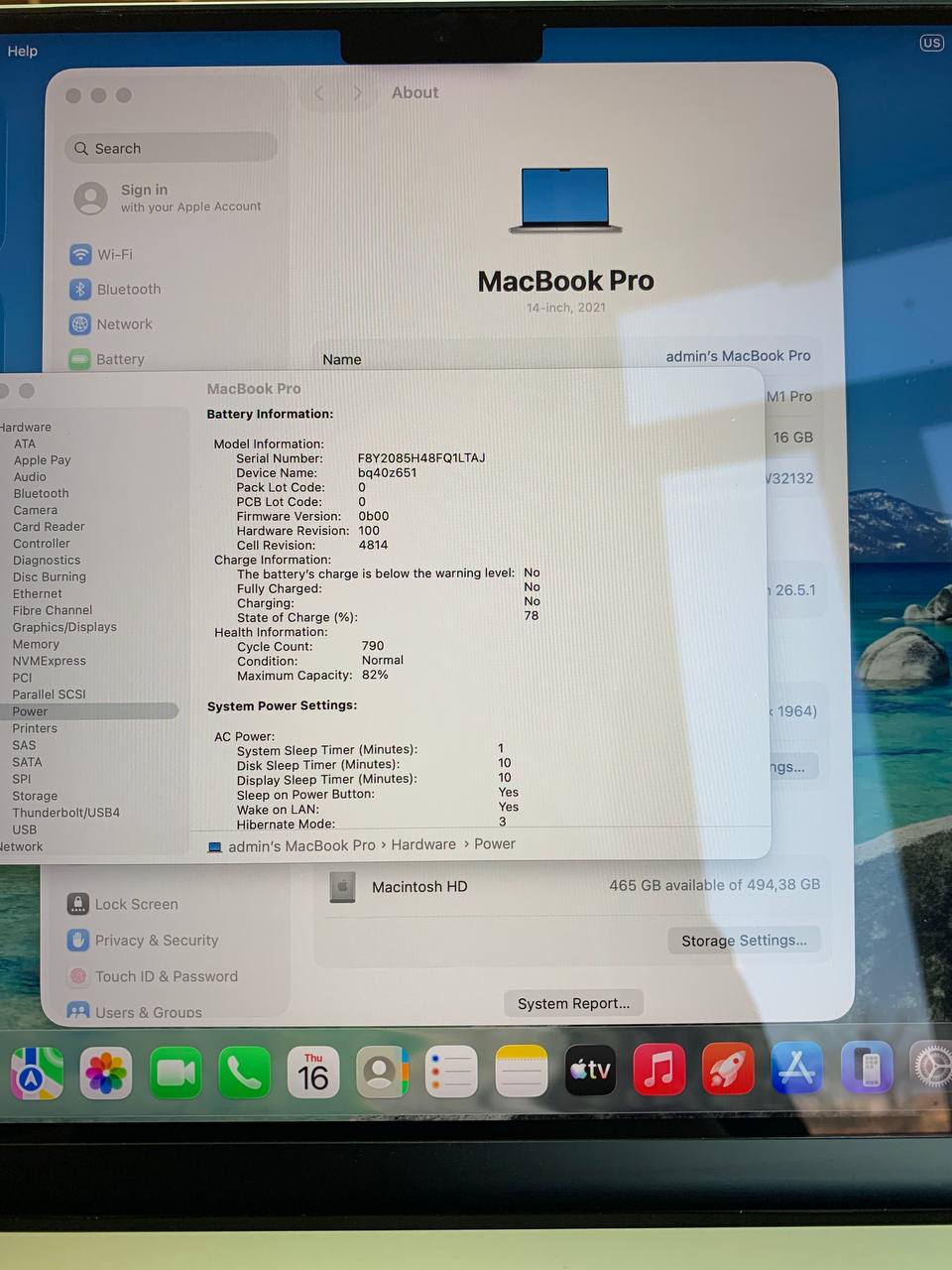
Task: Click the System Report… button
Action: (573, 1003)
